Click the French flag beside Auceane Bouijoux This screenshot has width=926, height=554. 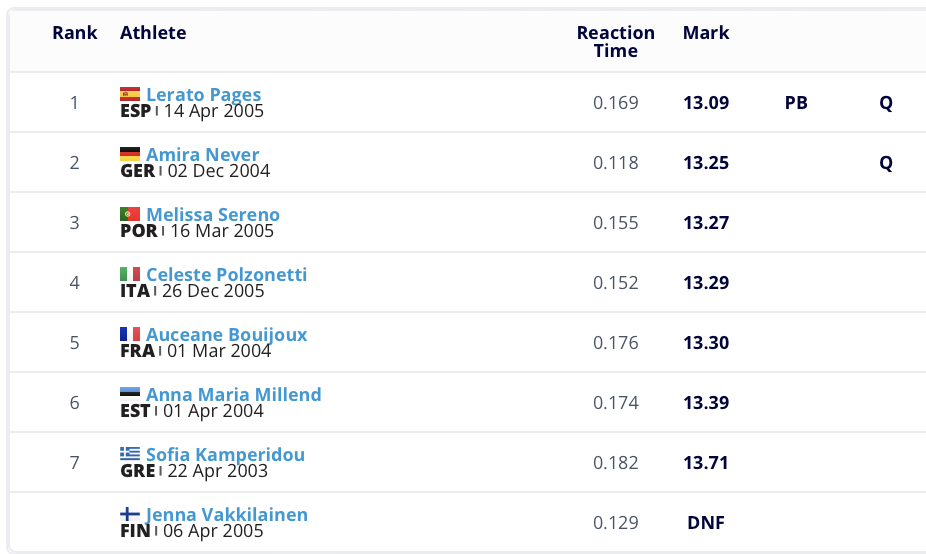(x=130, y=335)
